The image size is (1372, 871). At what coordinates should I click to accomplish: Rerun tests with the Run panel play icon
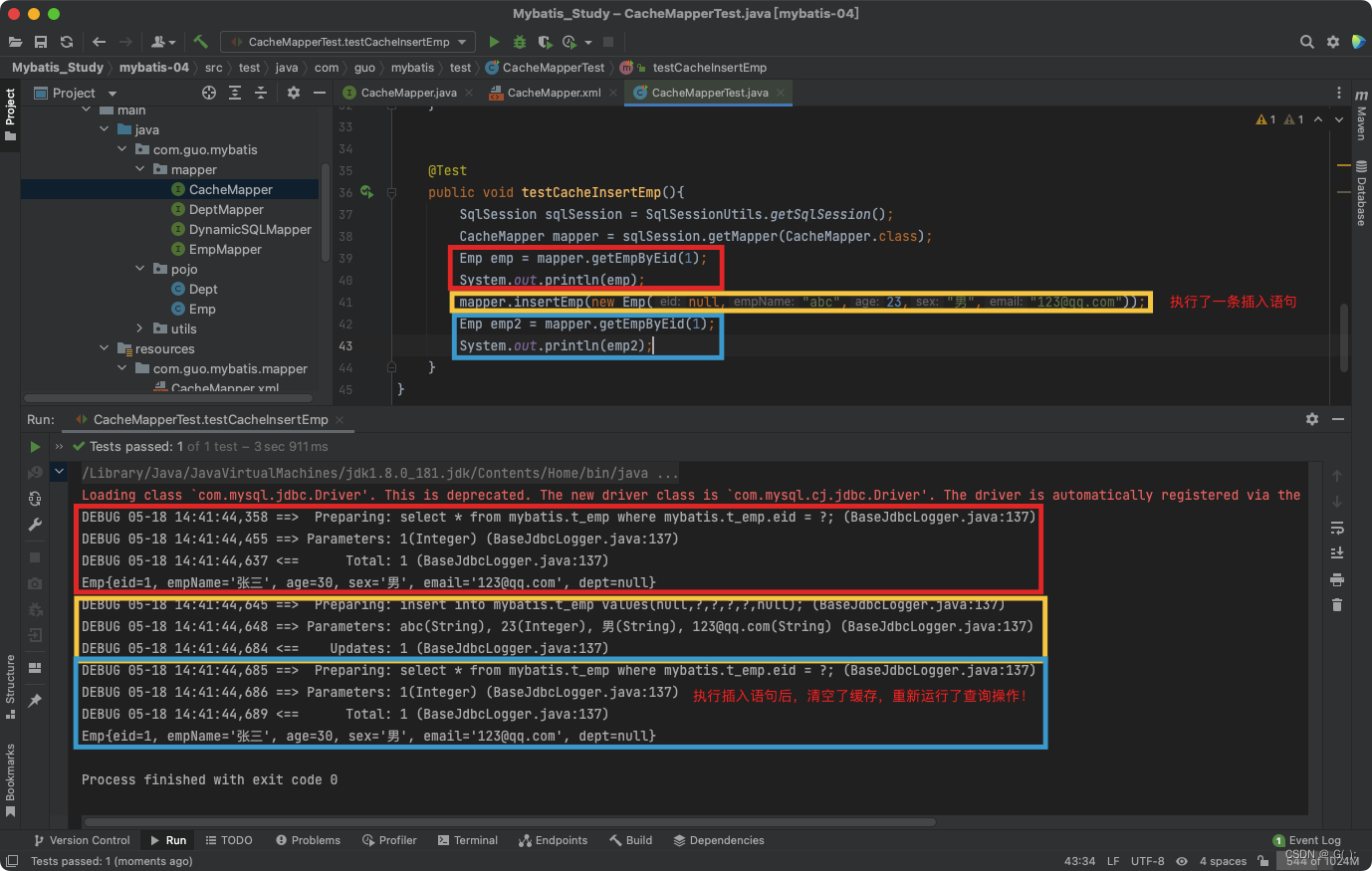pos(35,447)
